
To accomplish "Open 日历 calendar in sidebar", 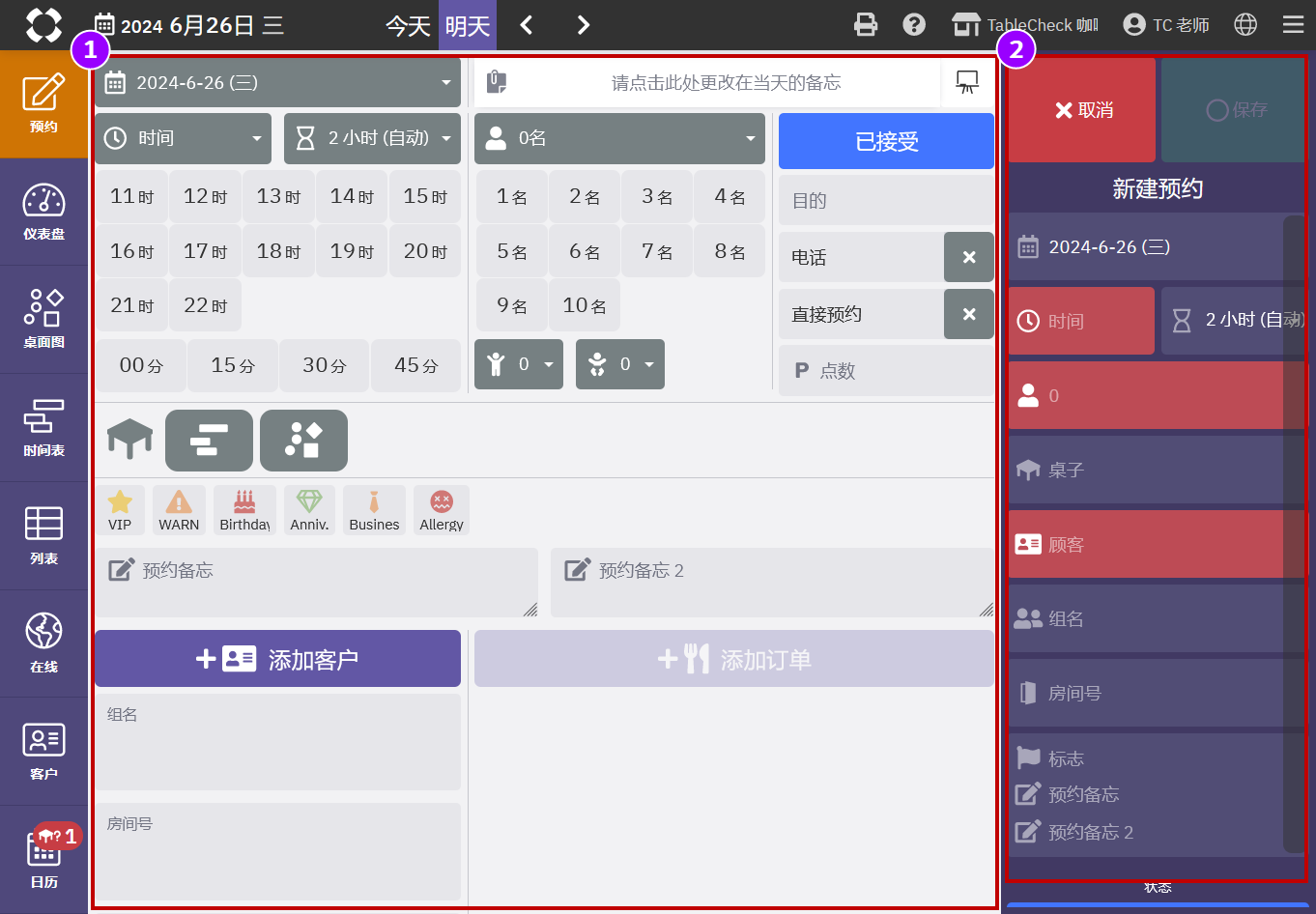I will [x=43, y=860].
